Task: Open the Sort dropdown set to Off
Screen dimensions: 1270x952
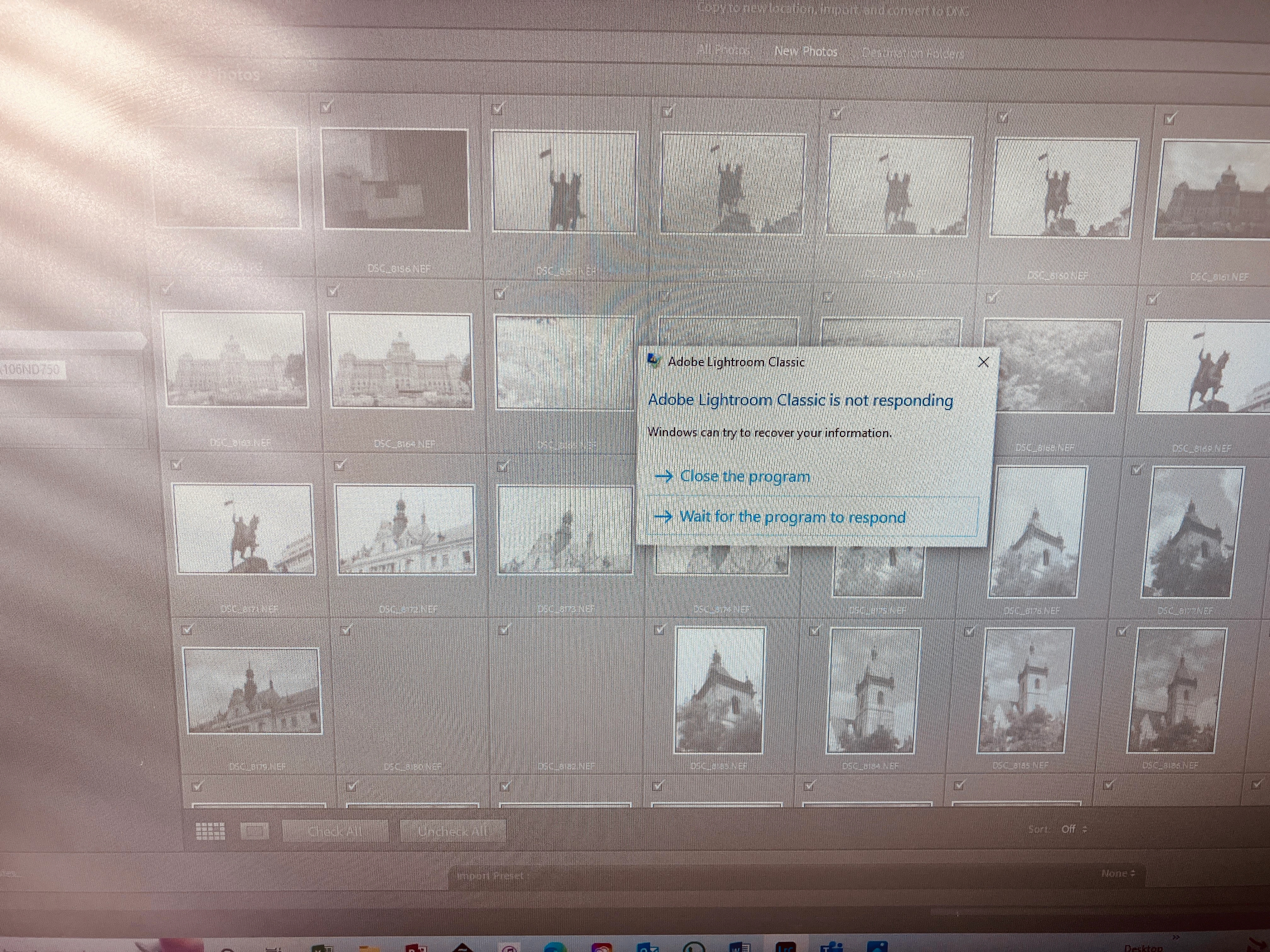Action: [x=1073, y=829]
